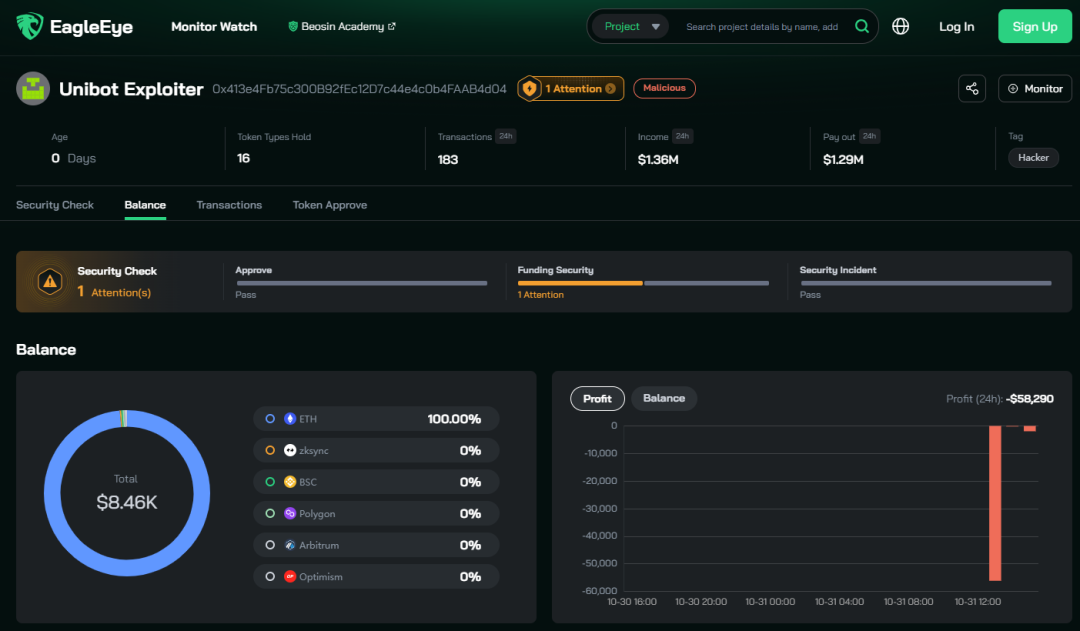Click the share icon button

[x=972, y=88]
